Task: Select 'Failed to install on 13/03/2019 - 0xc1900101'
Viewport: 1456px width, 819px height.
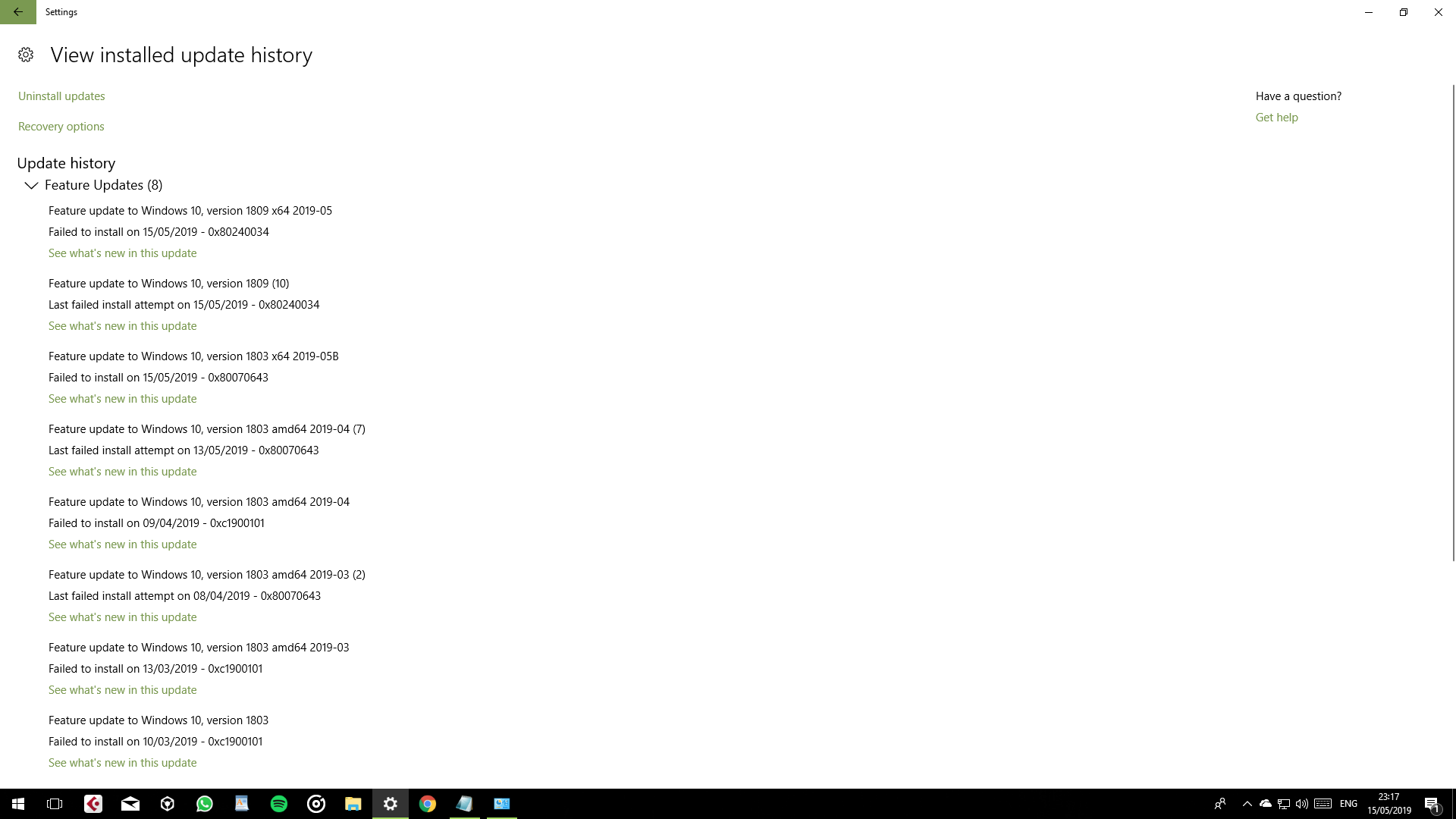Action: (x=155, y=669)
